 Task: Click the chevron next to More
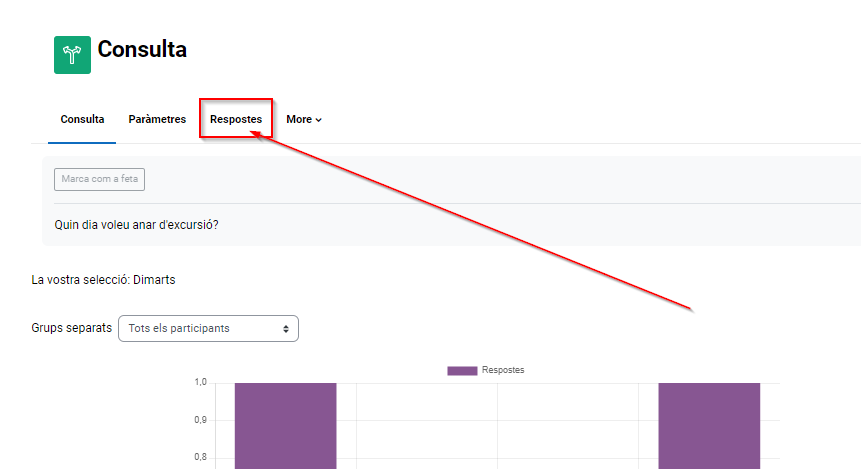319,120
